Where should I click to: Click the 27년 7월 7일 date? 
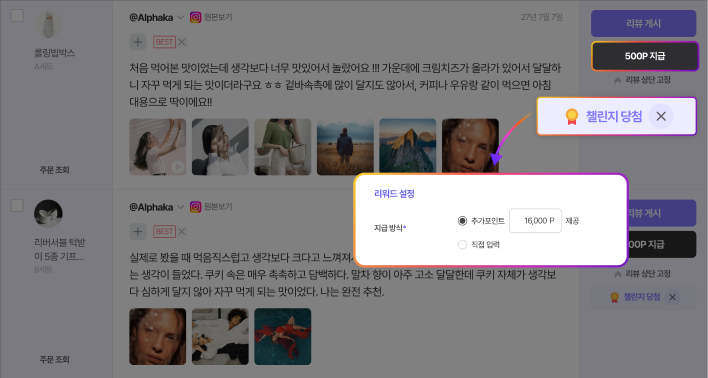point(541,17)
